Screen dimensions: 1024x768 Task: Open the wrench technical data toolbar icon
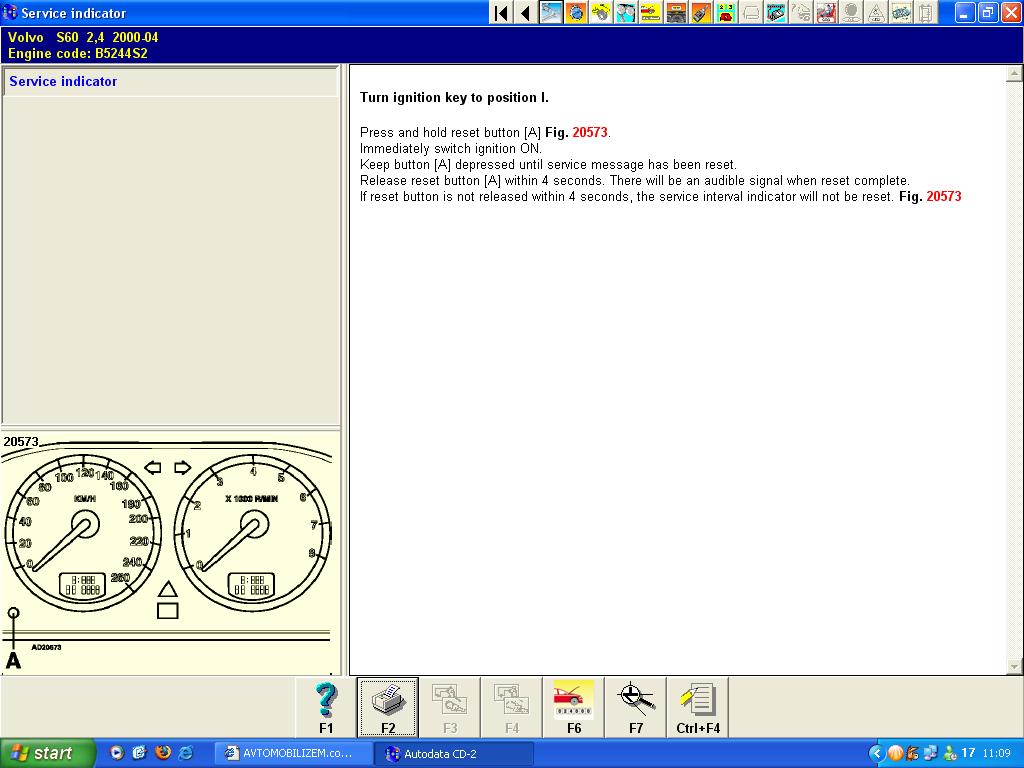point(551,12)
